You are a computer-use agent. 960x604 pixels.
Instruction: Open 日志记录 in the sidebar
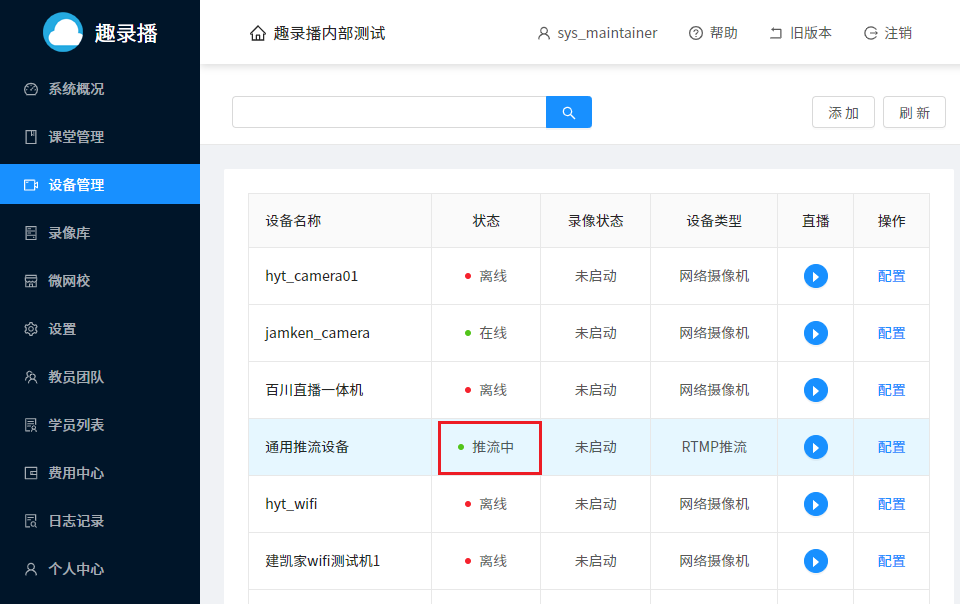point(100,521)
